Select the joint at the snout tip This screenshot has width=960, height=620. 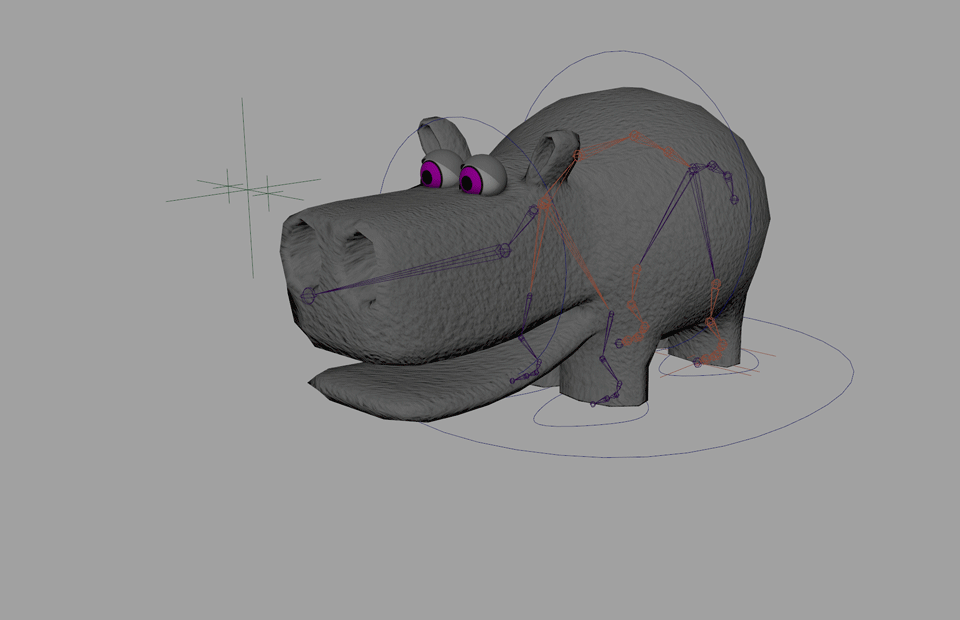coord(308,295)
